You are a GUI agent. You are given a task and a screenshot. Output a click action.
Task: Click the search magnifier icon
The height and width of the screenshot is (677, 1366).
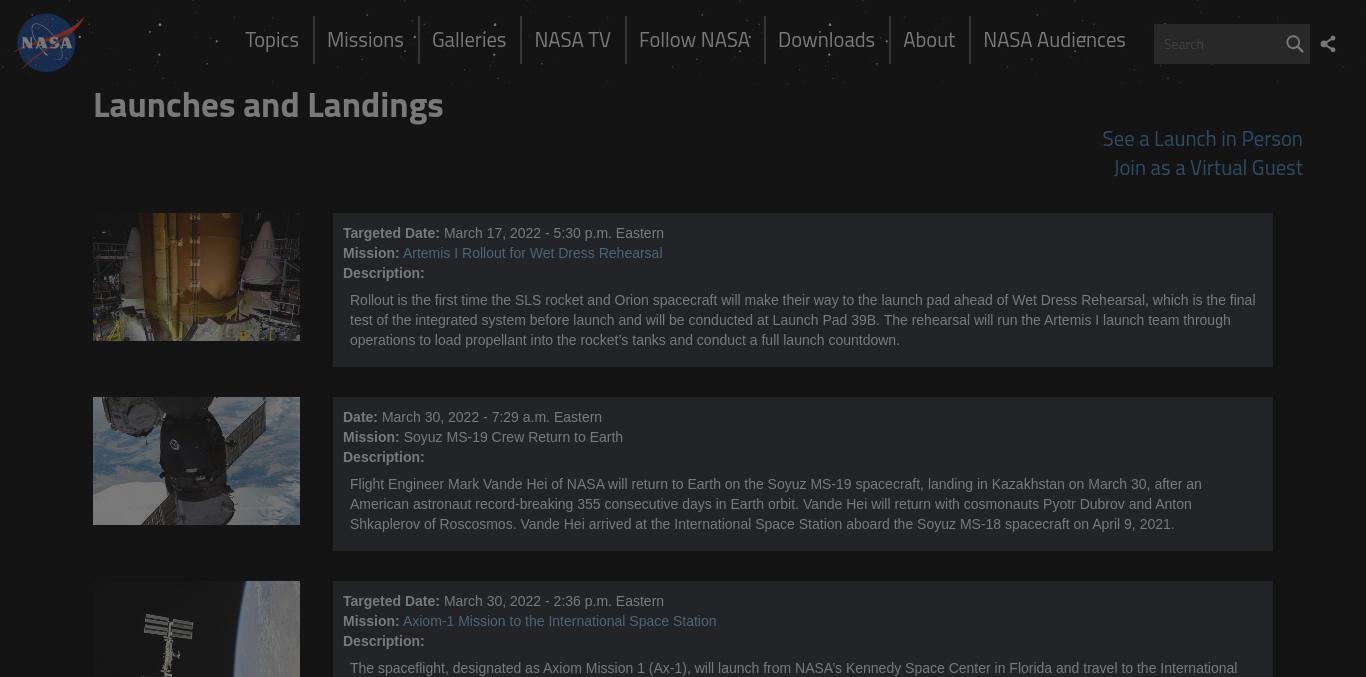1294,44
